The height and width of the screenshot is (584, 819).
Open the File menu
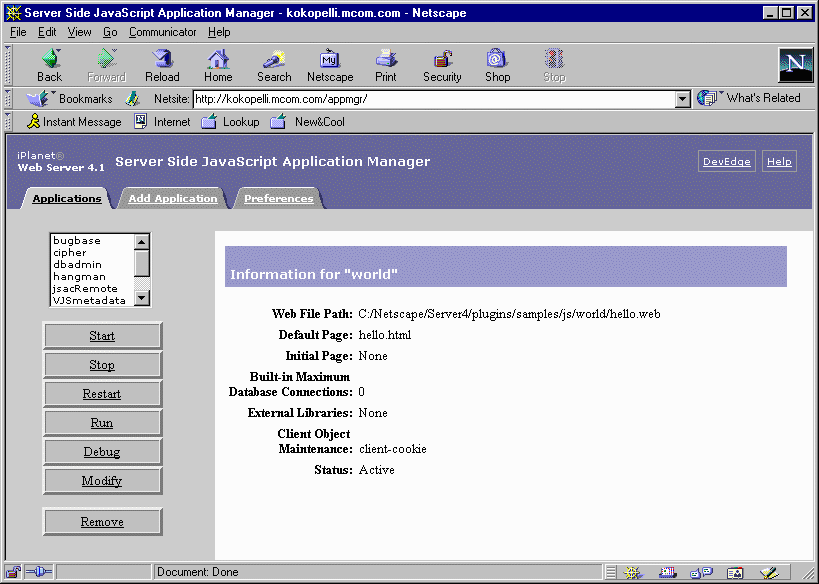click(x=18, y=32)
